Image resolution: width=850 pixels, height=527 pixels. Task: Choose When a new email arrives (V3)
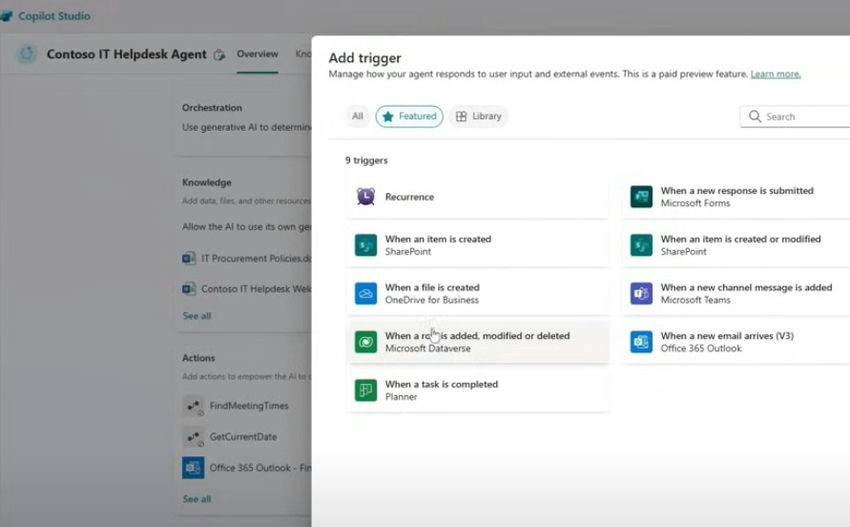click(736, 342)
